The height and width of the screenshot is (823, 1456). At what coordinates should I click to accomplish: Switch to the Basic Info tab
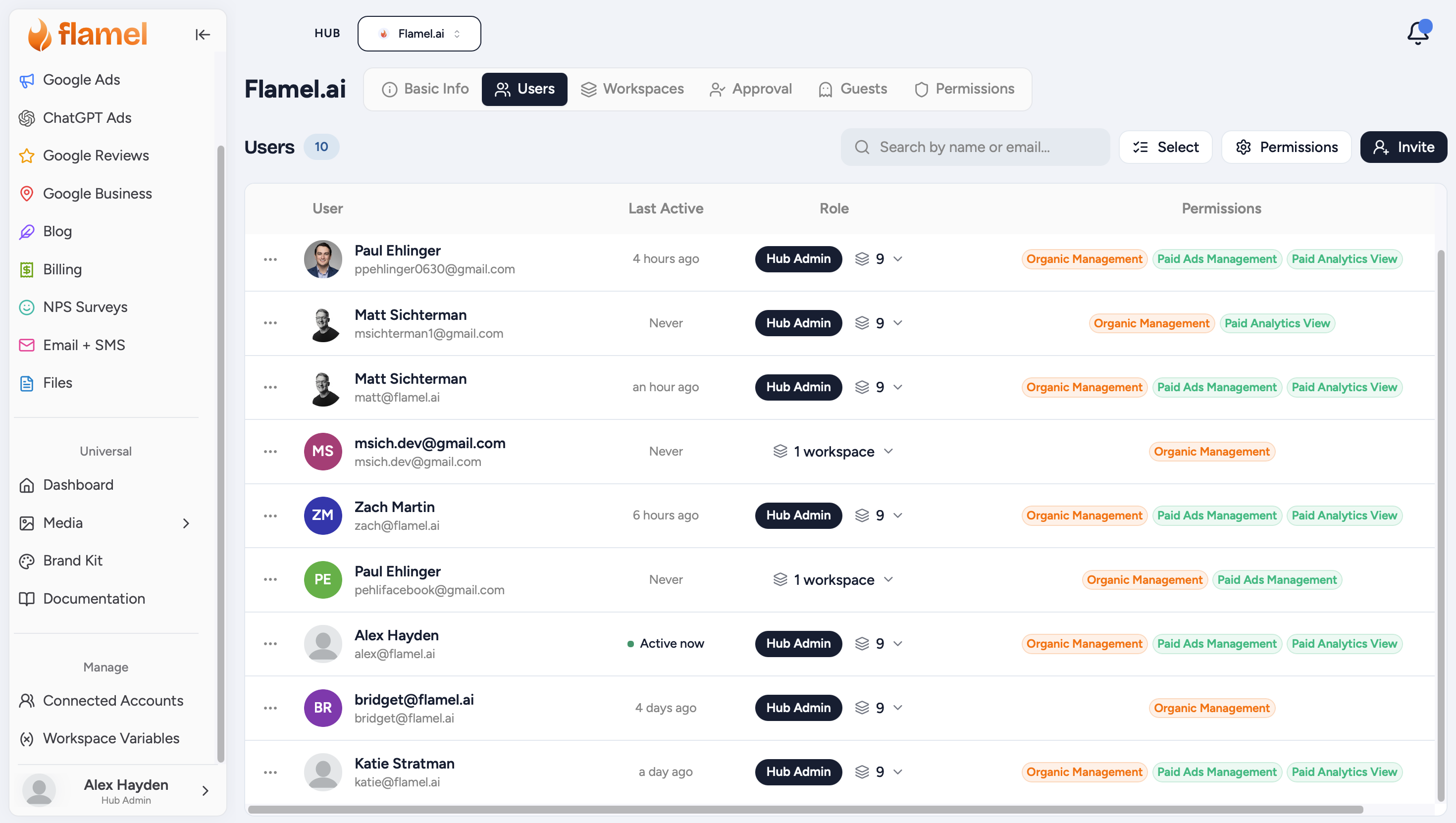tap(425, 89)
